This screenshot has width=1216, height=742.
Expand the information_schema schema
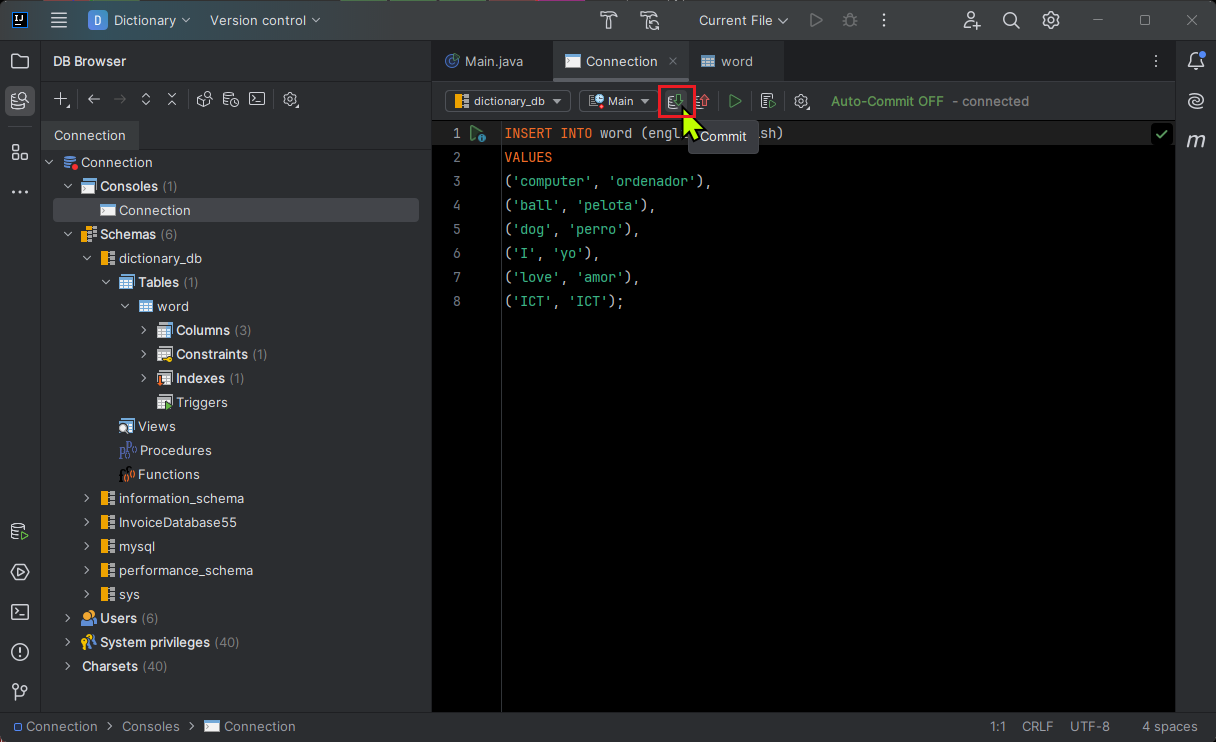pos(86,498)
